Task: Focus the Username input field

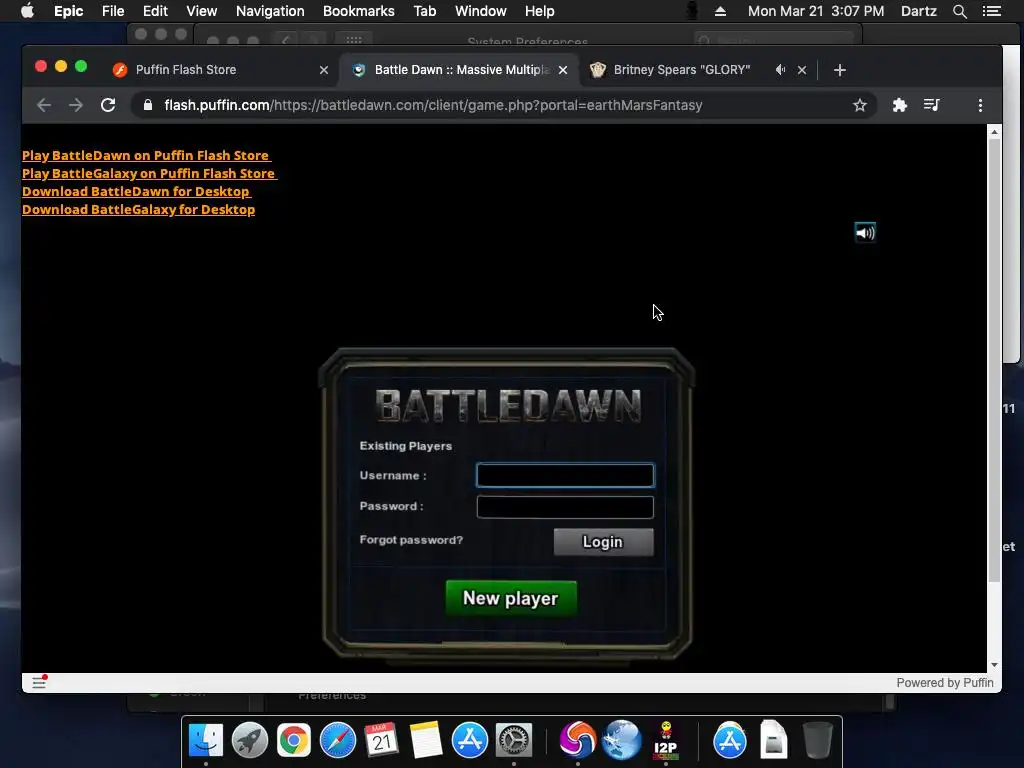Action: (x=565, y=475)
